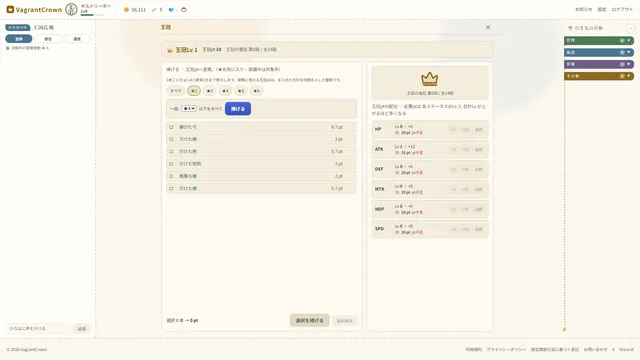Click the max button in DEF row

(x=478, y=169)
